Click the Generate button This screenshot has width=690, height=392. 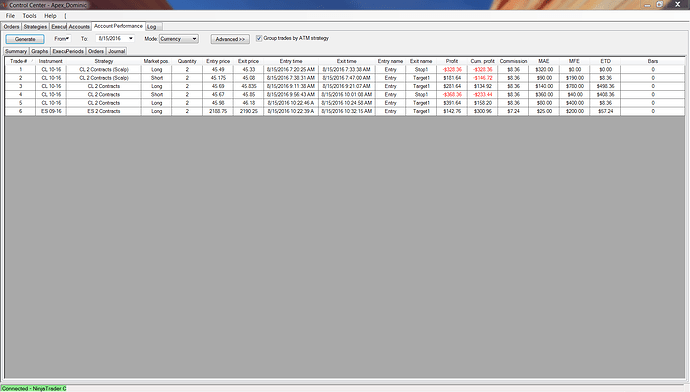pyautogui.click(x=25, y=39)
